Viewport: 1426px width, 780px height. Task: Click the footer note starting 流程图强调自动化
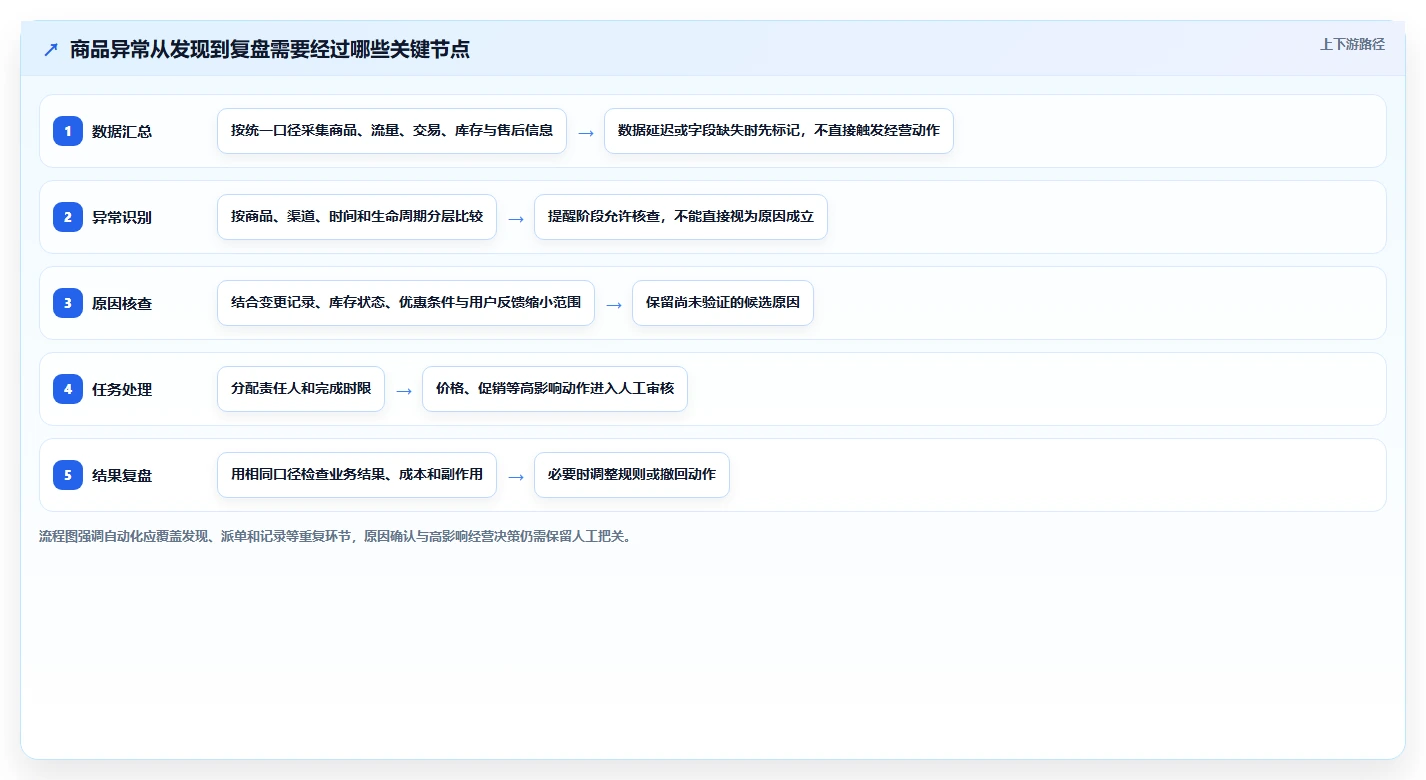pos(335,536)
